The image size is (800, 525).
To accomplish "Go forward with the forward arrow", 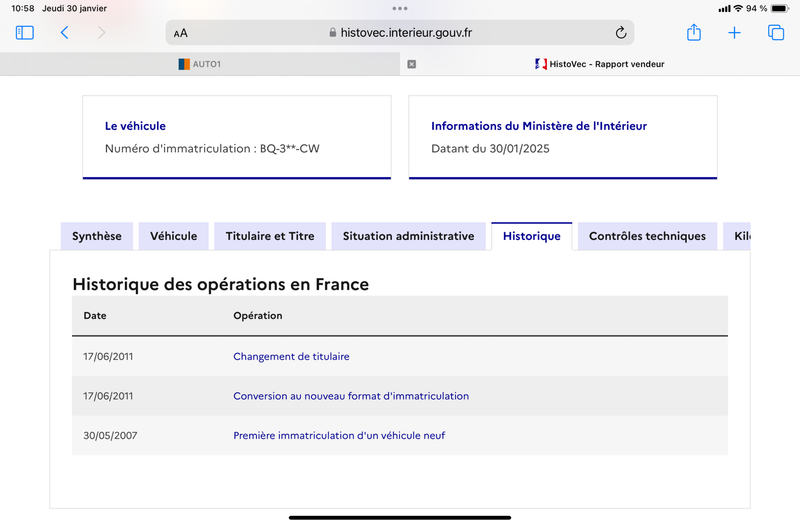I will pos(102,33).
